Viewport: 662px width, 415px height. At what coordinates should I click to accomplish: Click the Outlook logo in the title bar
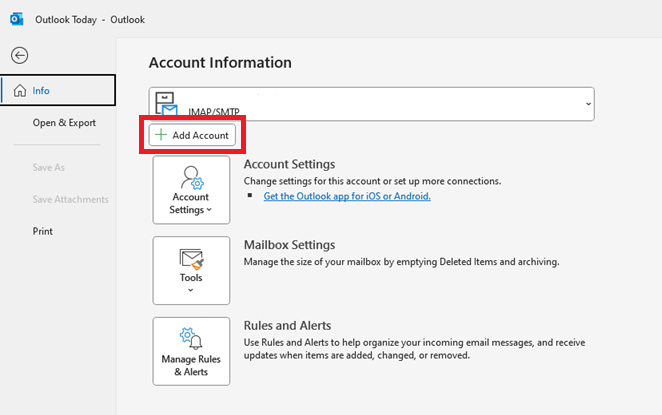pos(16,19)
